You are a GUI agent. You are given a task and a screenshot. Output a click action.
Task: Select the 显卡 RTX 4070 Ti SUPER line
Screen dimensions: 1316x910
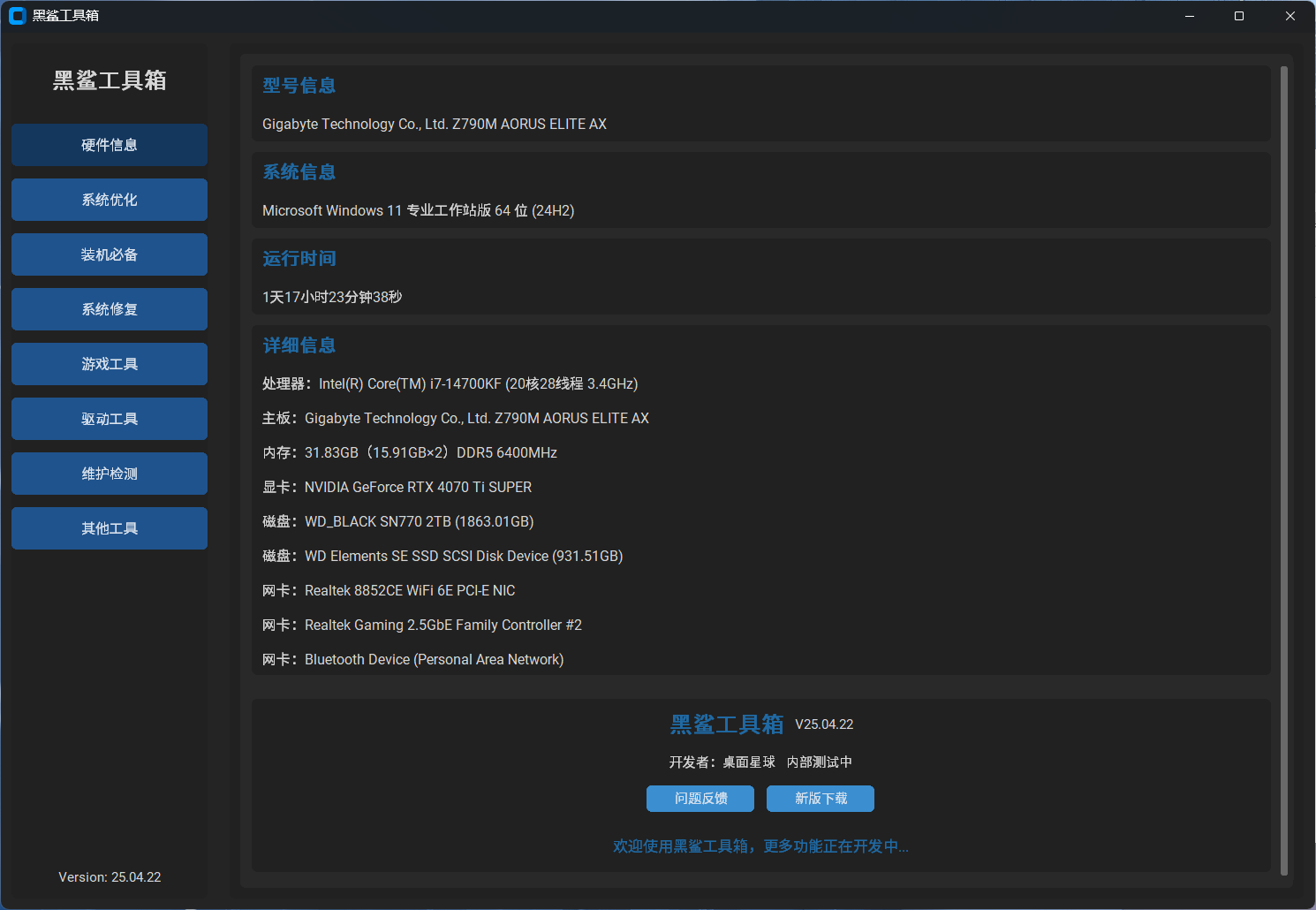click(397, 487)
